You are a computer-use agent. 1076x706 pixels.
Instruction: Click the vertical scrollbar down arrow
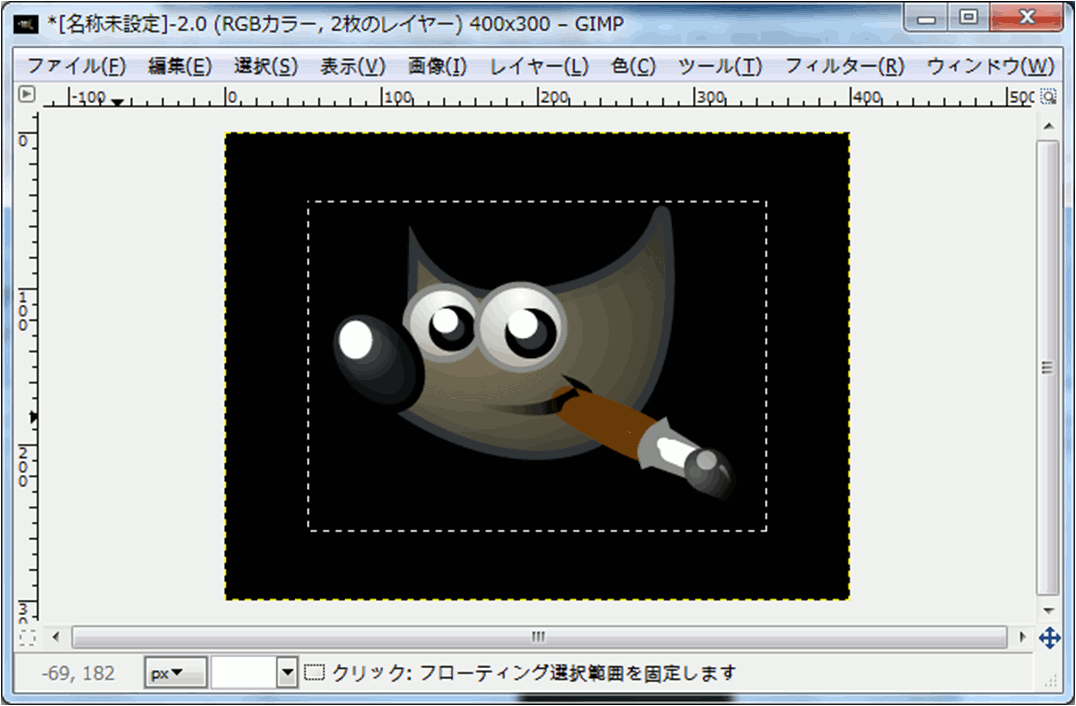click(x=1048, y=609)
